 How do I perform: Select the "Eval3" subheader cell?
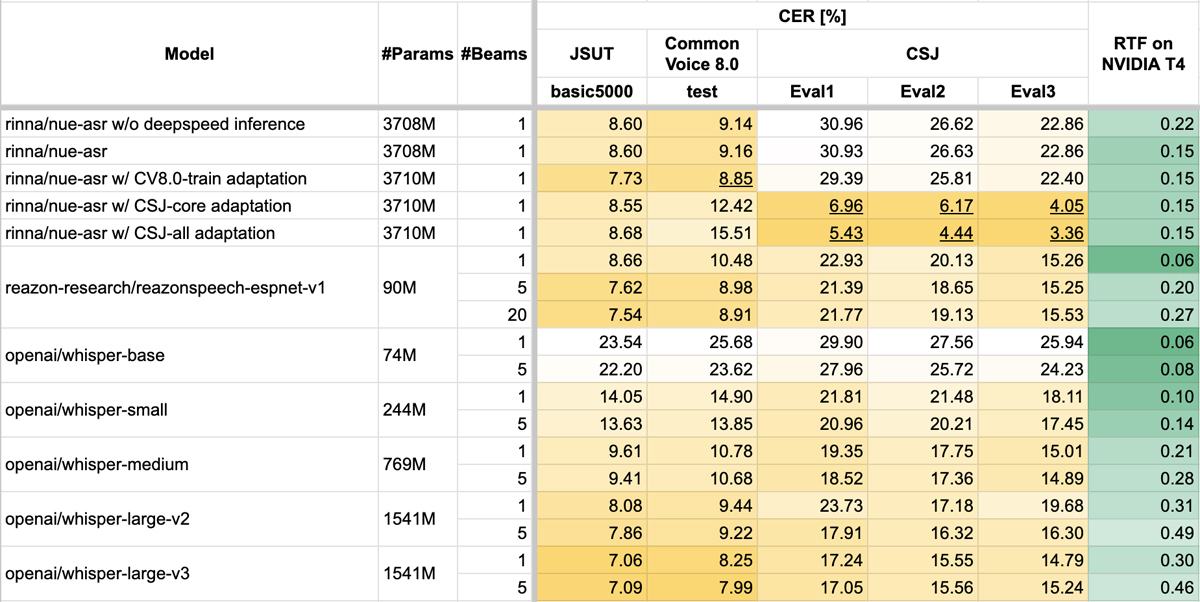coord(1032,92)
